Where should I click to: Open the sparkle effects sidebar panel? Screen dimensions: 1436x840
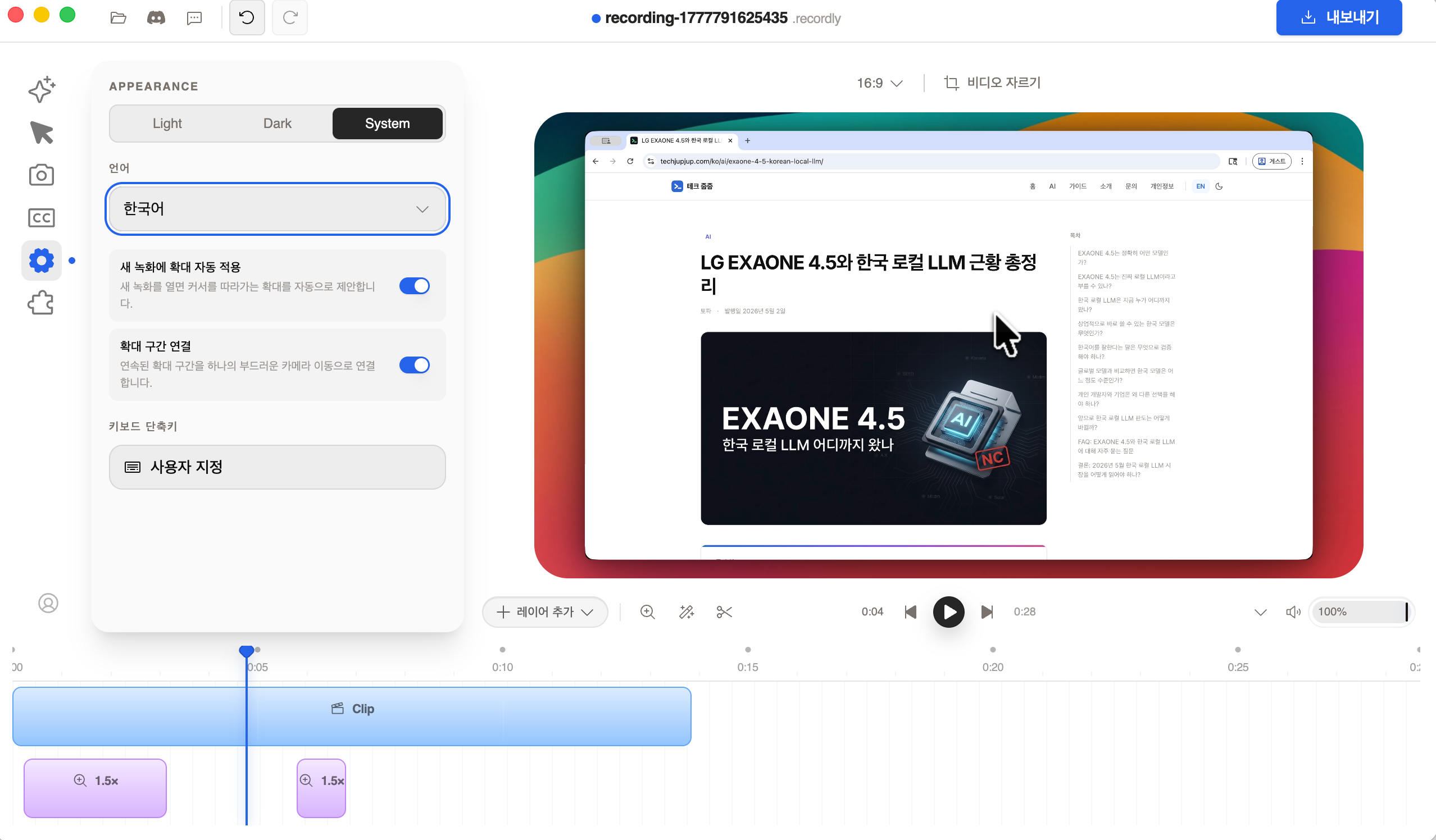[x=42, y=89]
